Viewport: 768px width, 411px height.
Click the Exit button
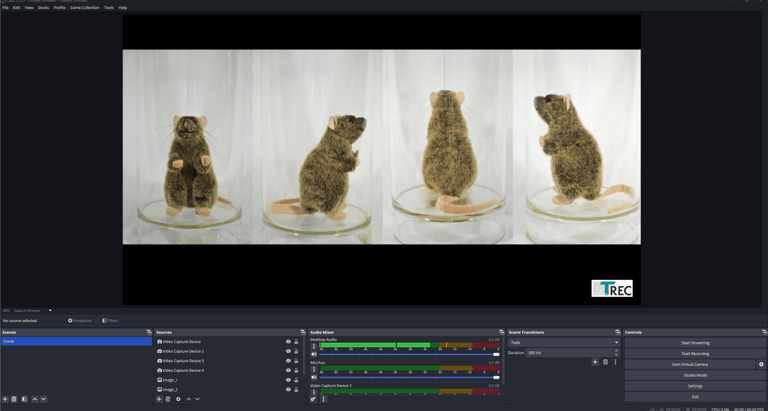695,397
